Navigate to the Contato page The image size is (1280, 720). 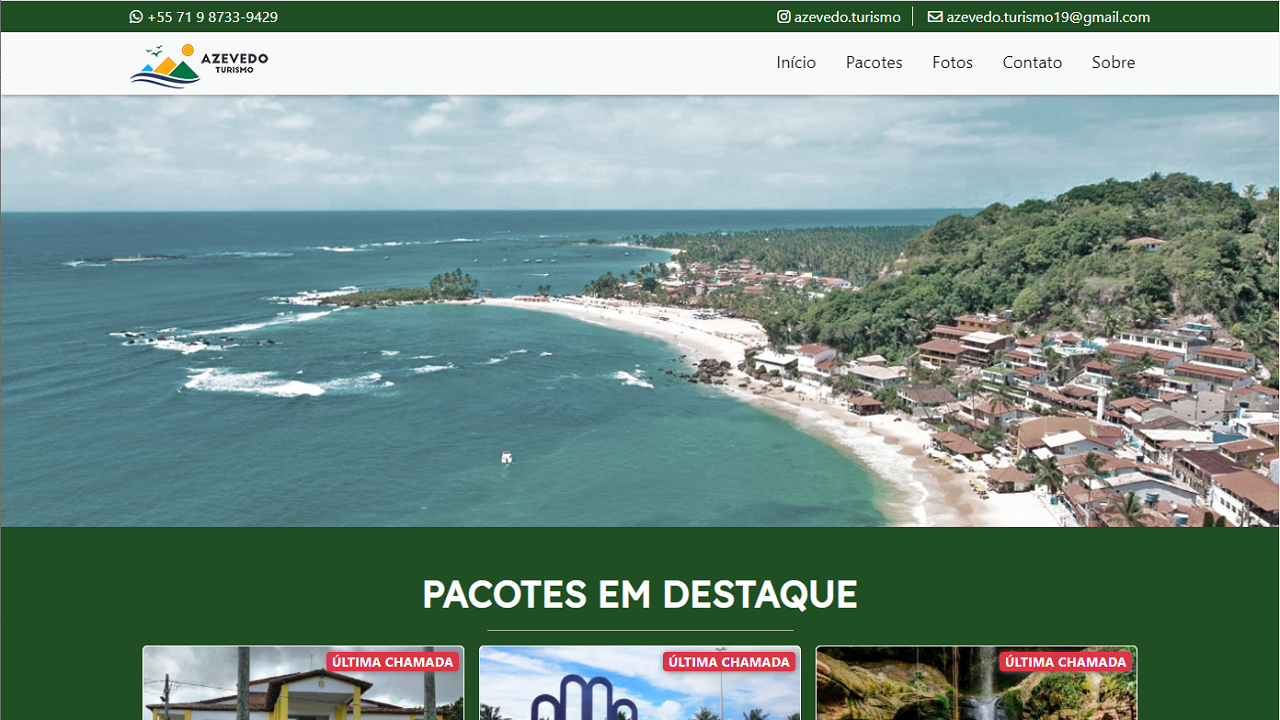pyautogui.click(x=1032, y=62)
